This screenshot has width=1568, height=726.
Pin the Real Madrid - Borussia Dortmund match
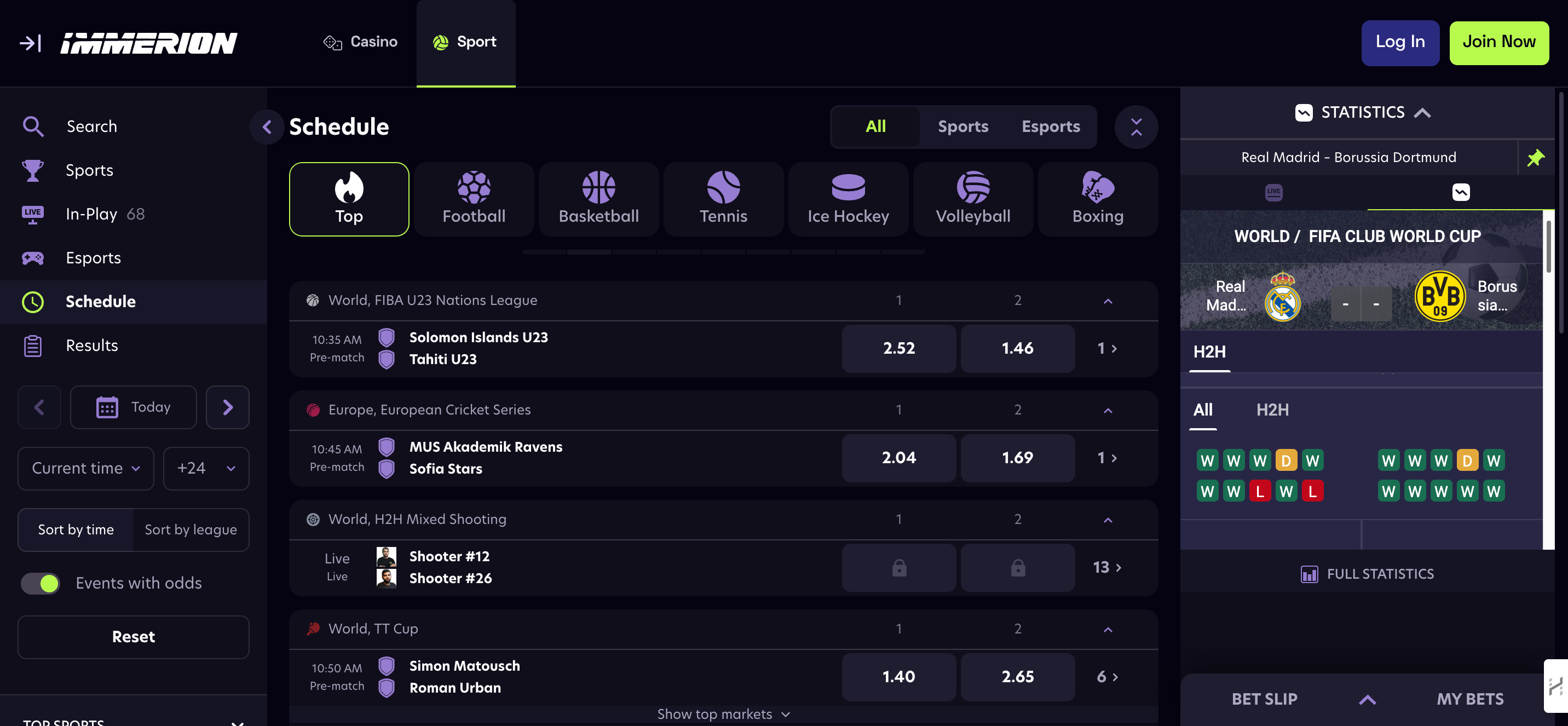(1536, 158)
